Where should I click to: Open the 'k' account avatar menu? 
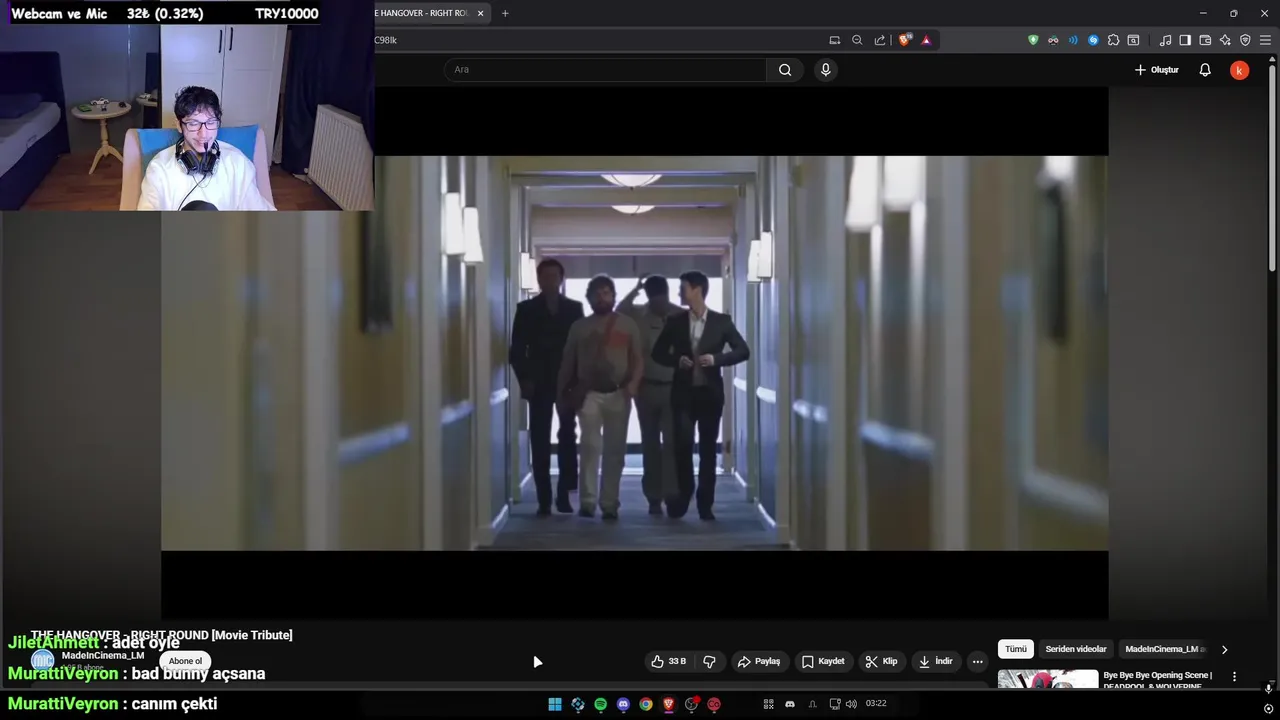coord(1239,70)
